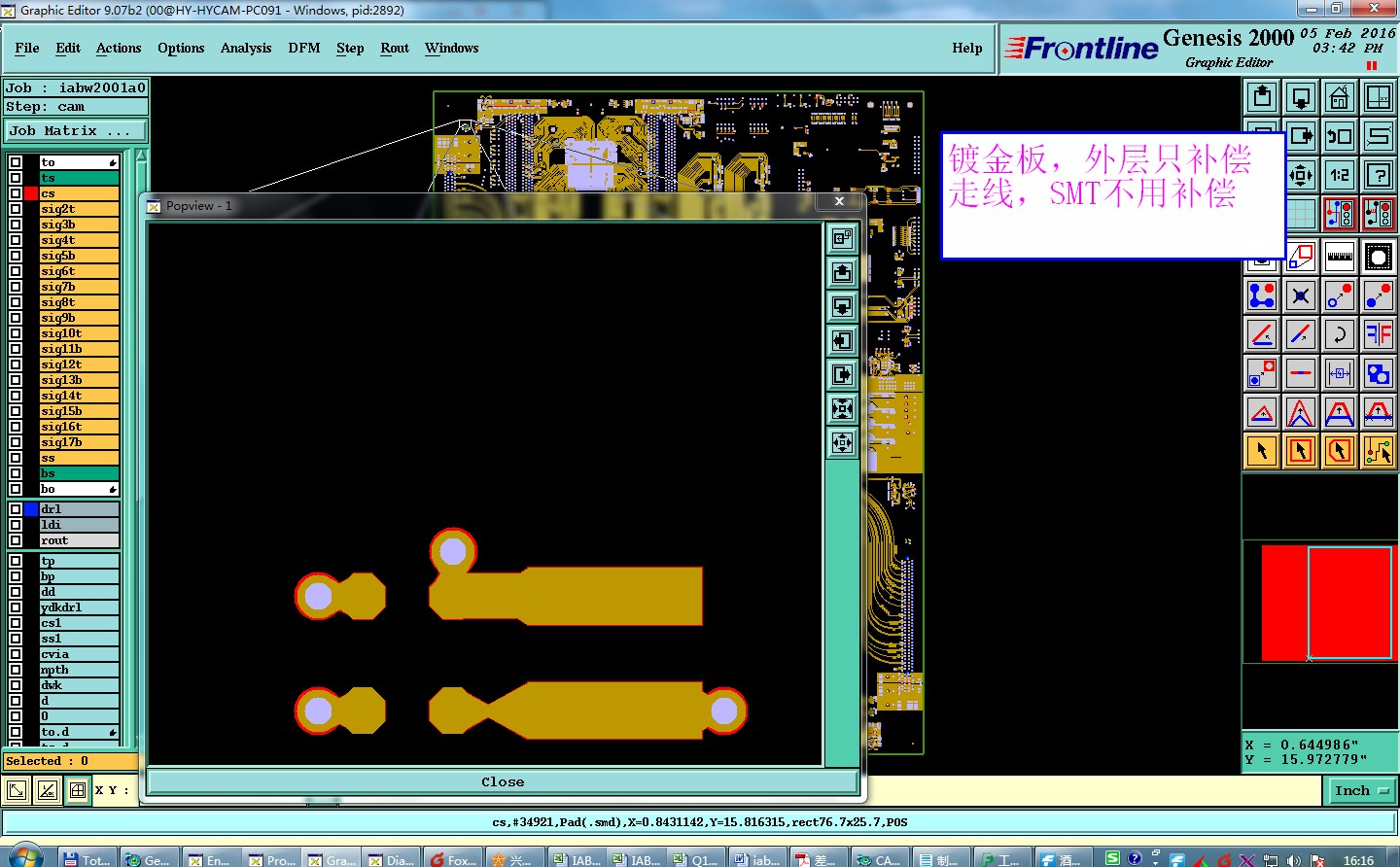Viewport: 1400px width, 867px height.
Task: Open the File menu
Action: coord(27,48)
